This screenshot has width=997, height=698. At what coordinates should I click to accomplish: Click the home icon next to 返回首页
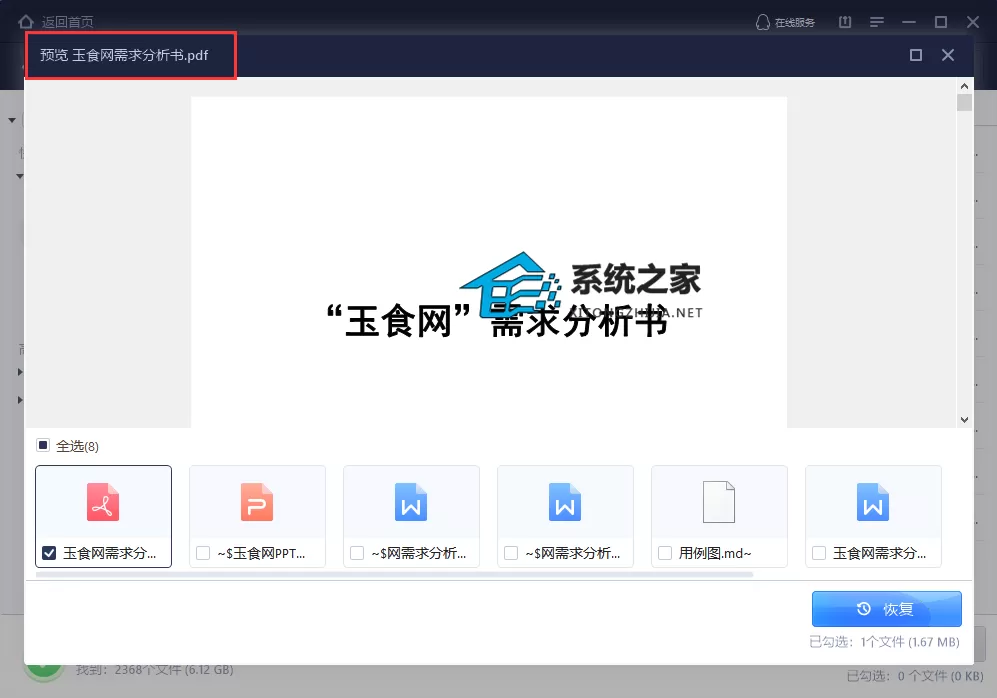click(x=25, y=22)
